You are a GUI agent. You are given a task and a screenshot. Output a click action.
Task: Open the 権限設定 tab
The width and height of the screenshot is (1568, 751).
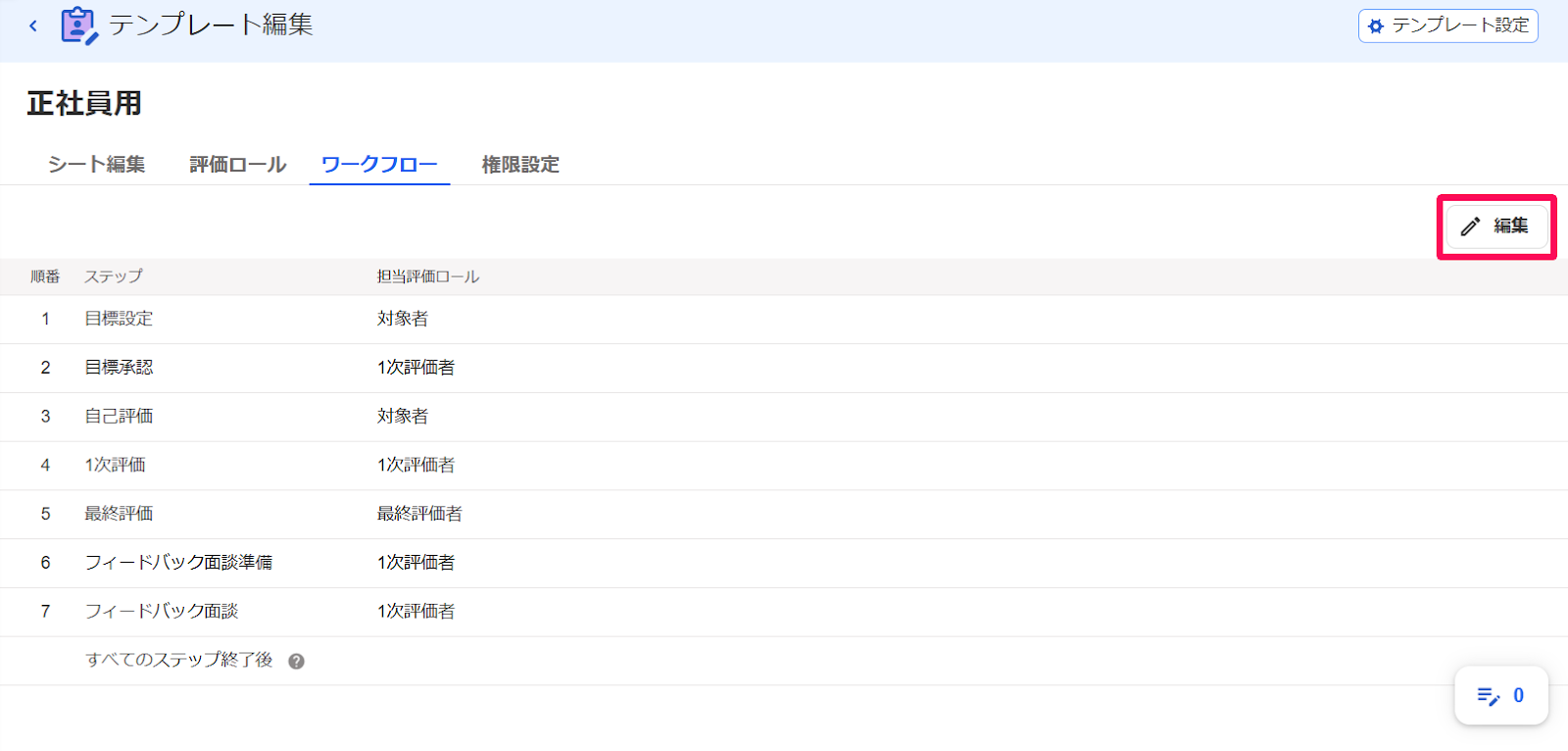[x=520, y=165]
